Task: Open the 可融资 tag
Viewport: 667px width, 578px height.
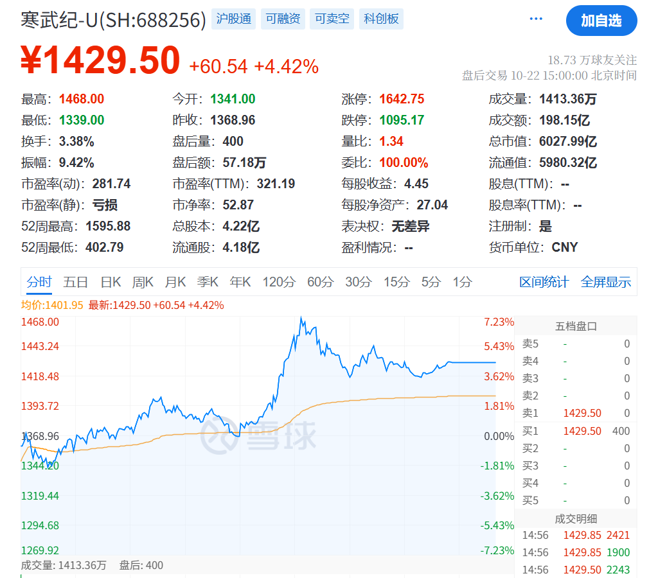Action: 288,19
